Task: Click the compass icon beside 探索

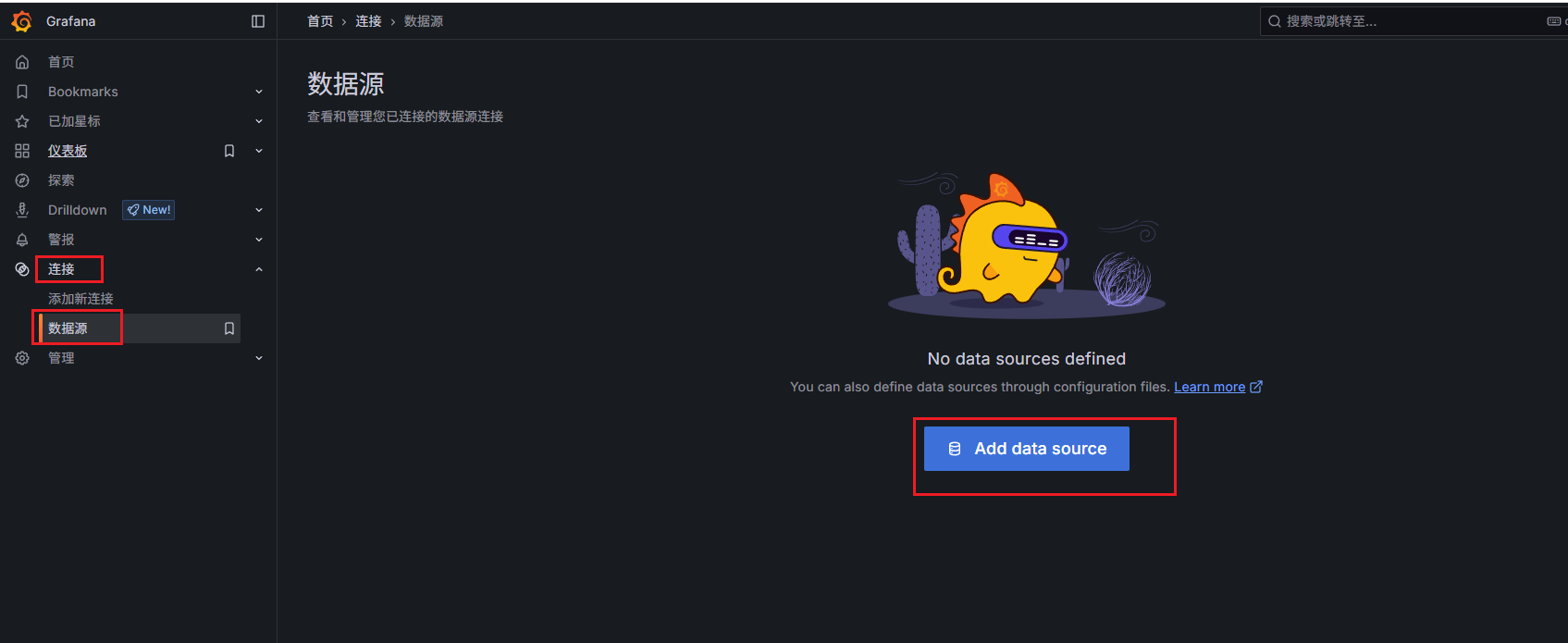Action: click(22, 180)
